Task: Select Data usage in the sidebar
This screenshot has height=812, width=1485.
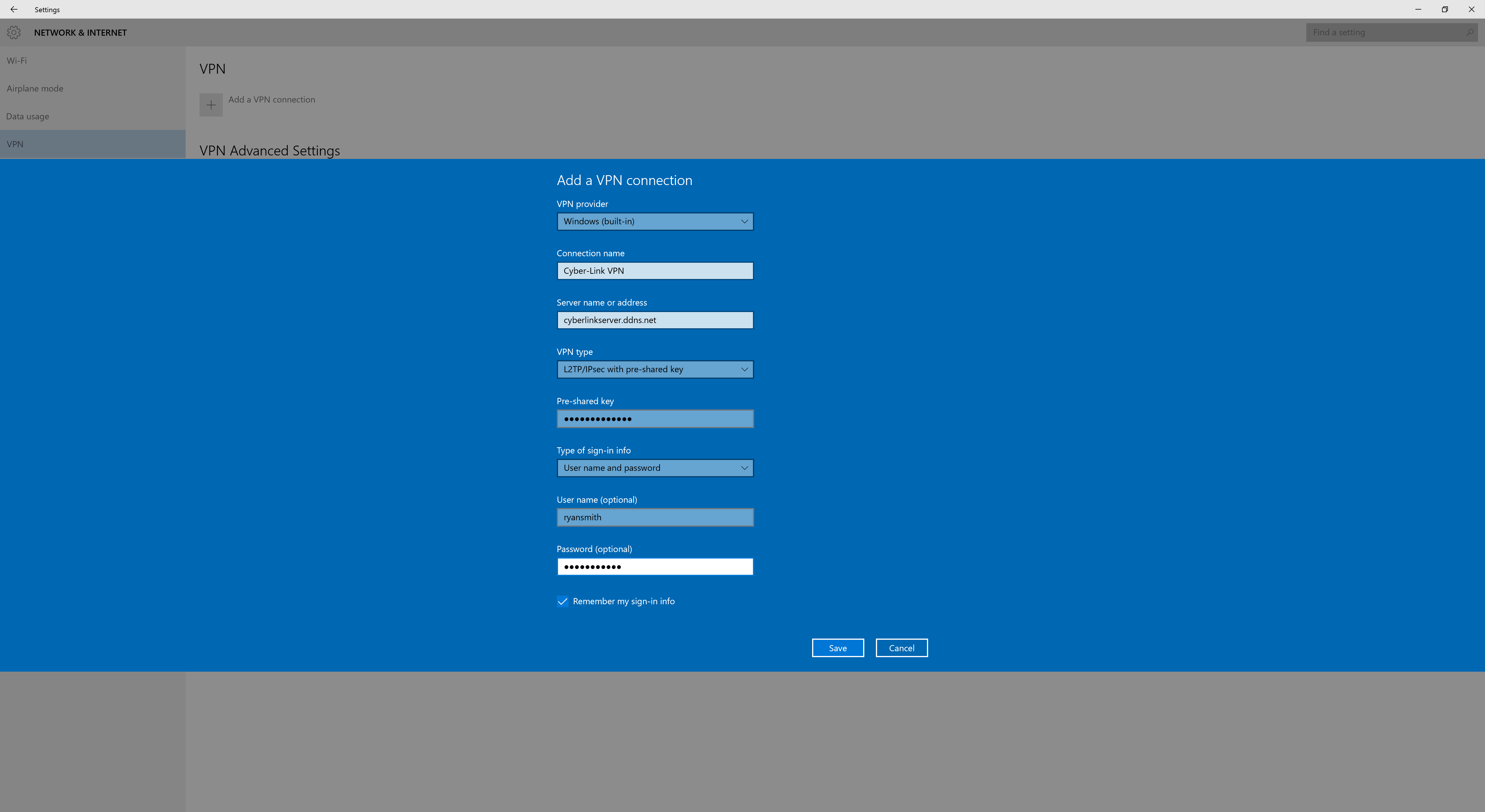Action: coord(93,116)
